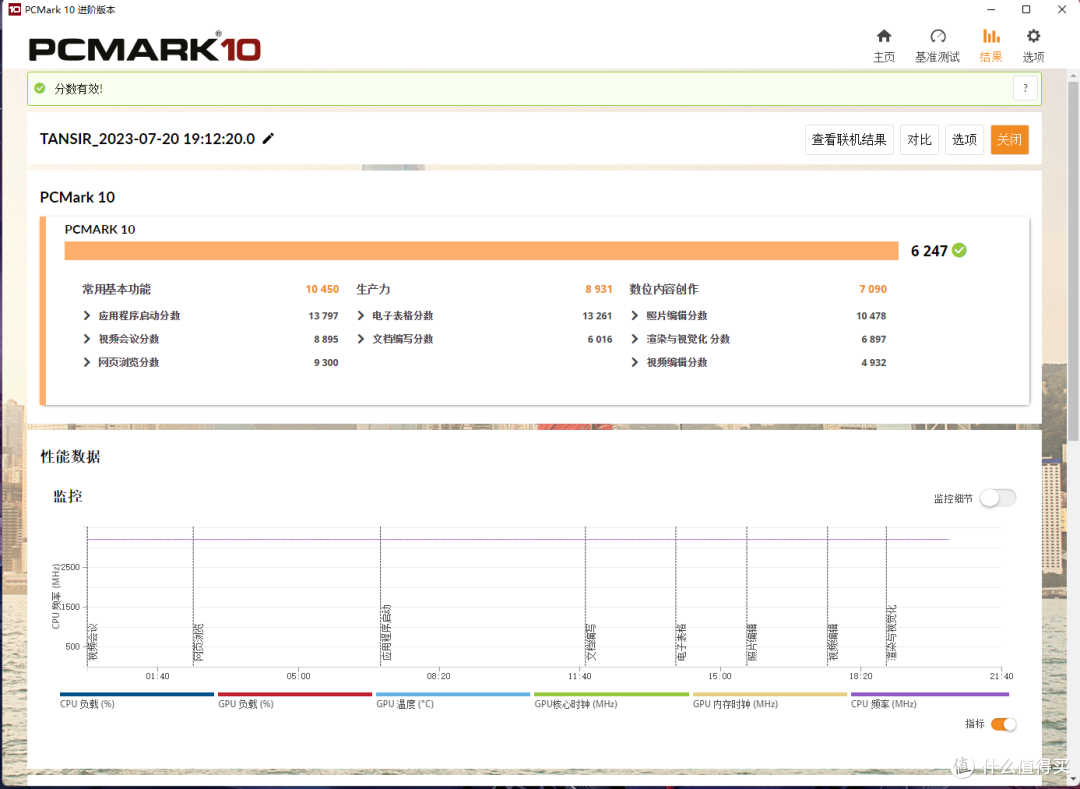The height and width of the screenshot is (789, 1080).
Task: Open the settings gear icon top right
Action: [x=1032, y=34]
